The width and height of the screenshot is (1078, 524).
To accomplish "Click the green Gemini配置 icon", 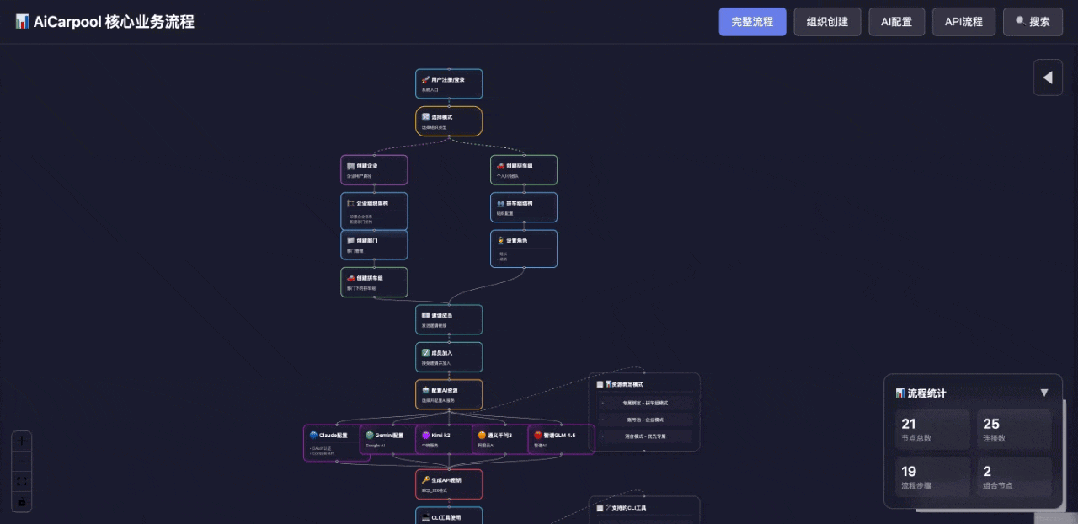I will (x=370, y=435).
